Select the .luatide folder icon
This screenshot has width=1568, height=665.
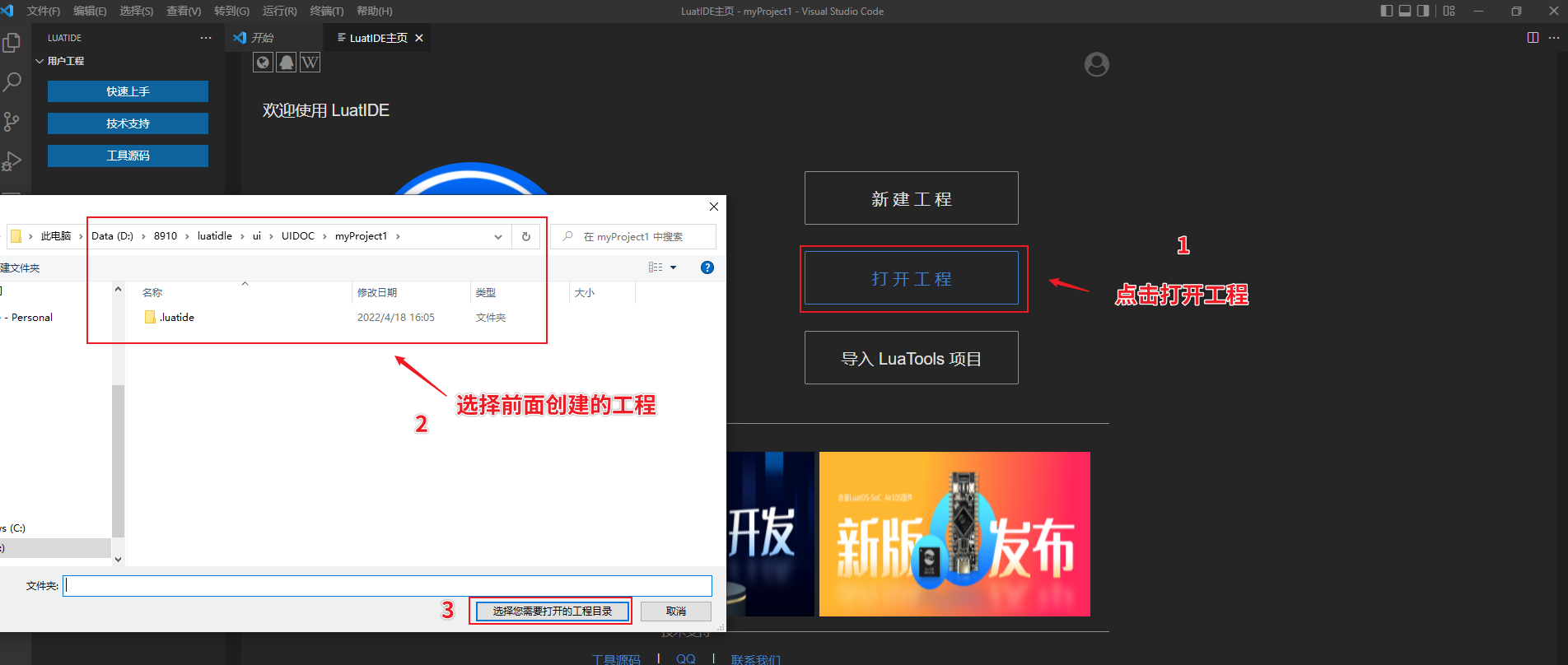click(x=150, y=317)
